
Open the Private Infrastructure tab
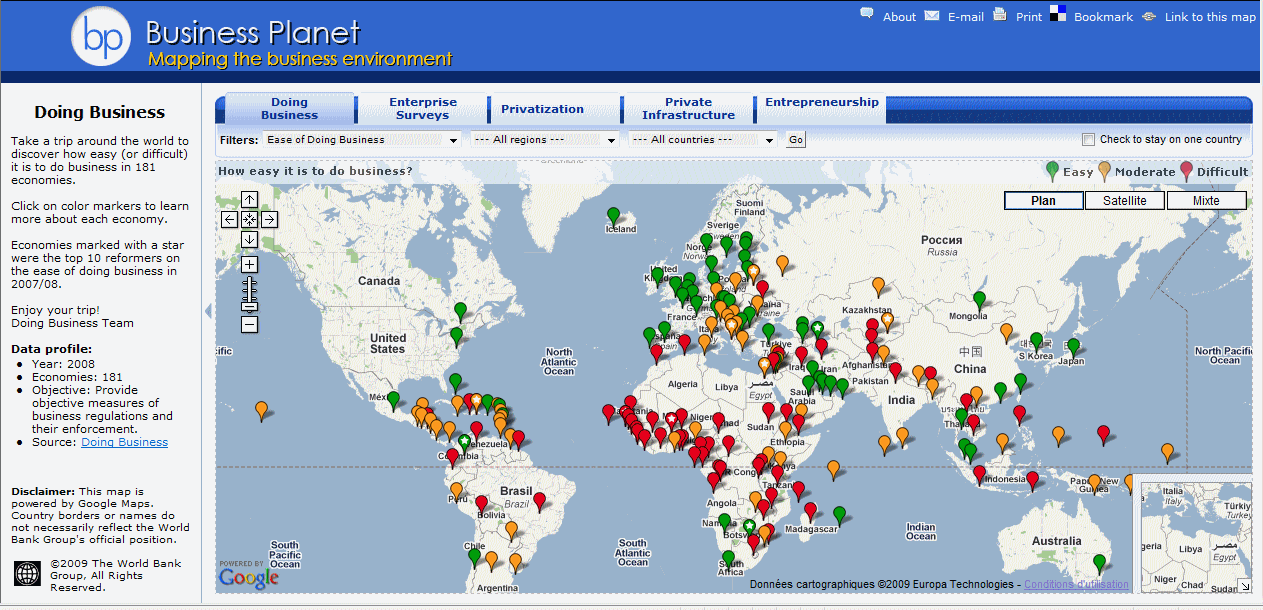tap(689, 108)
